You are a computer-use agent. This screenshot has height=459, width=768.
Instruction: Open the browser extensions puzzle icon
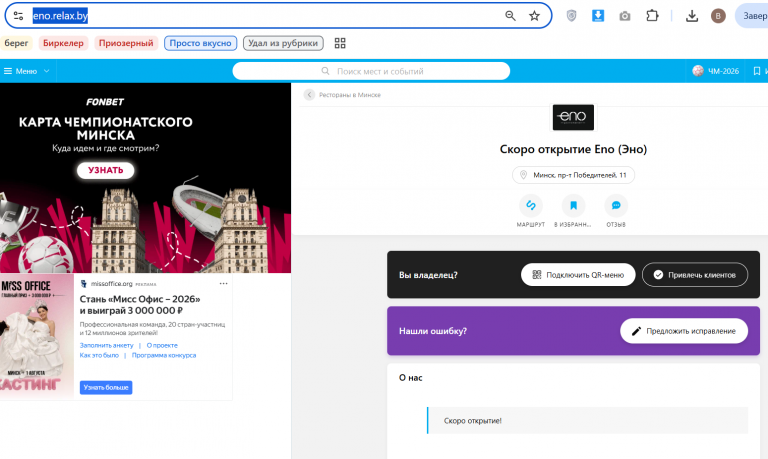coord(652,16)
